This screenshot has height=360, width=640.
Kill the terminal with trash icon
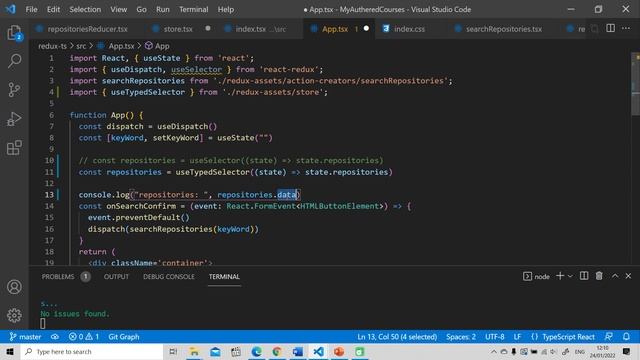[x=599, y=276]
